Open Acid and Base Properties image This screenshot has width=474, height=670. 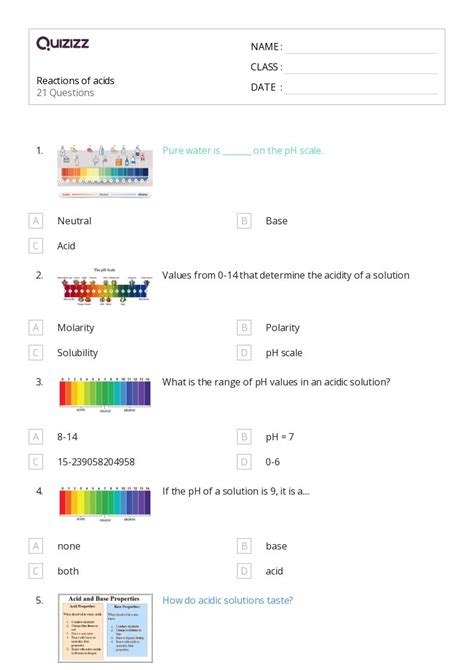pyautogui.click(x=105, y=628)
